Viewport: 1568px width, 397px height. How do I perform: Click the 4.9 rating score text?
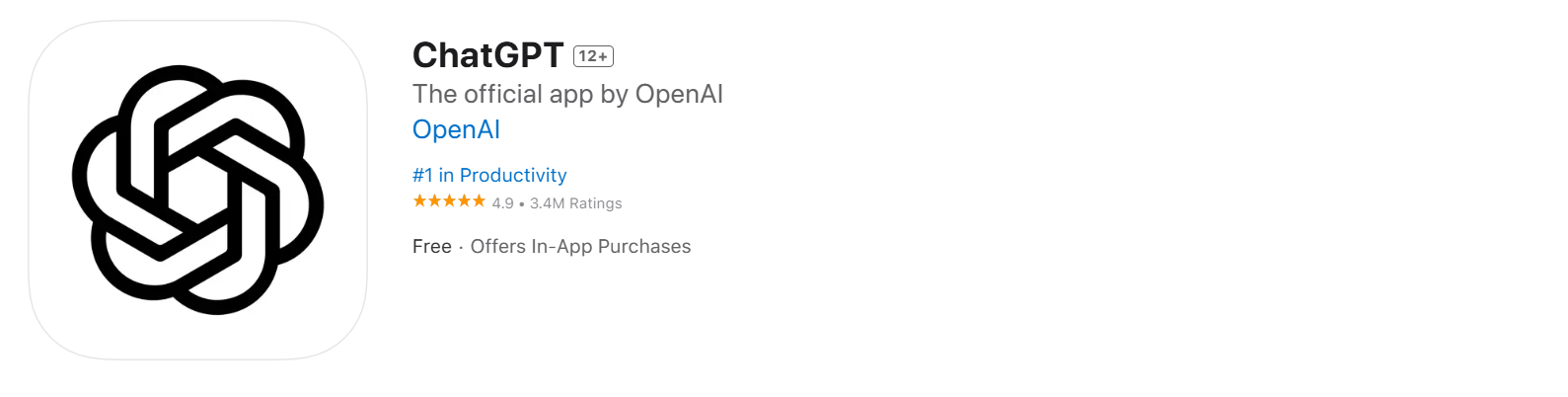pyautogui.click(x=503, y=203)
